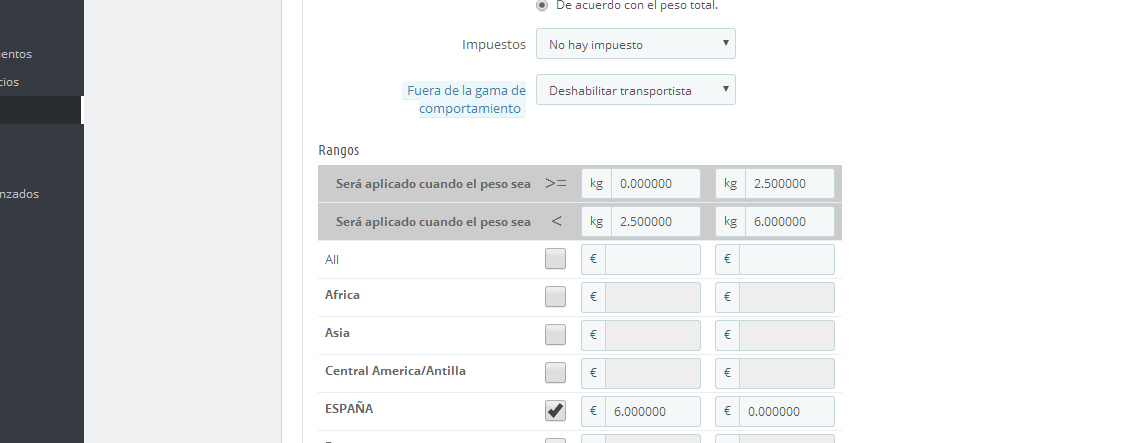The height and width of the screenshot is (443, 1134).
Task: Edit ESPAÑA price 6.000000
Action: point(652,411)
